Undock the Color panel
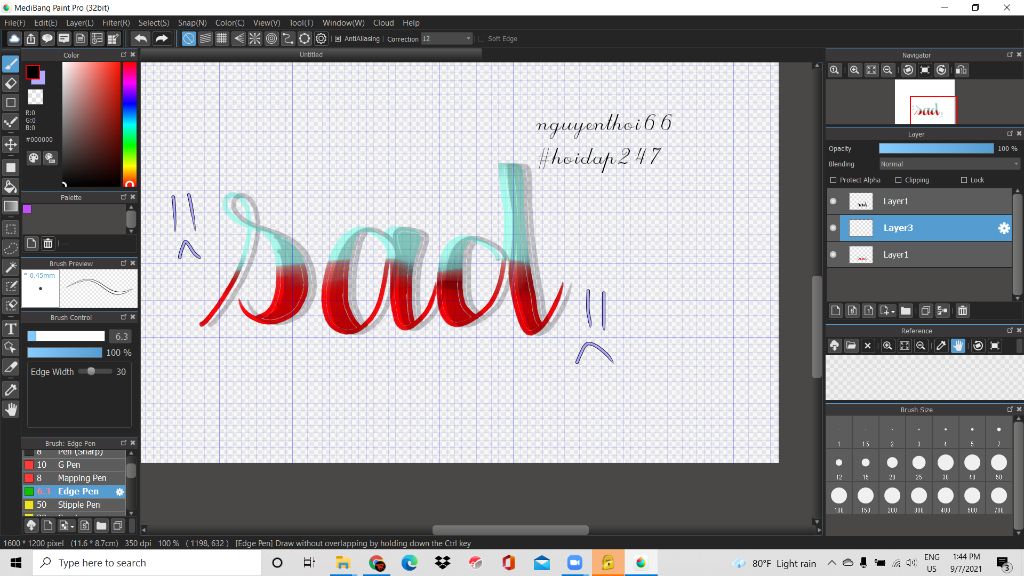Screen dimensions: 1024x576 (123, 55)
